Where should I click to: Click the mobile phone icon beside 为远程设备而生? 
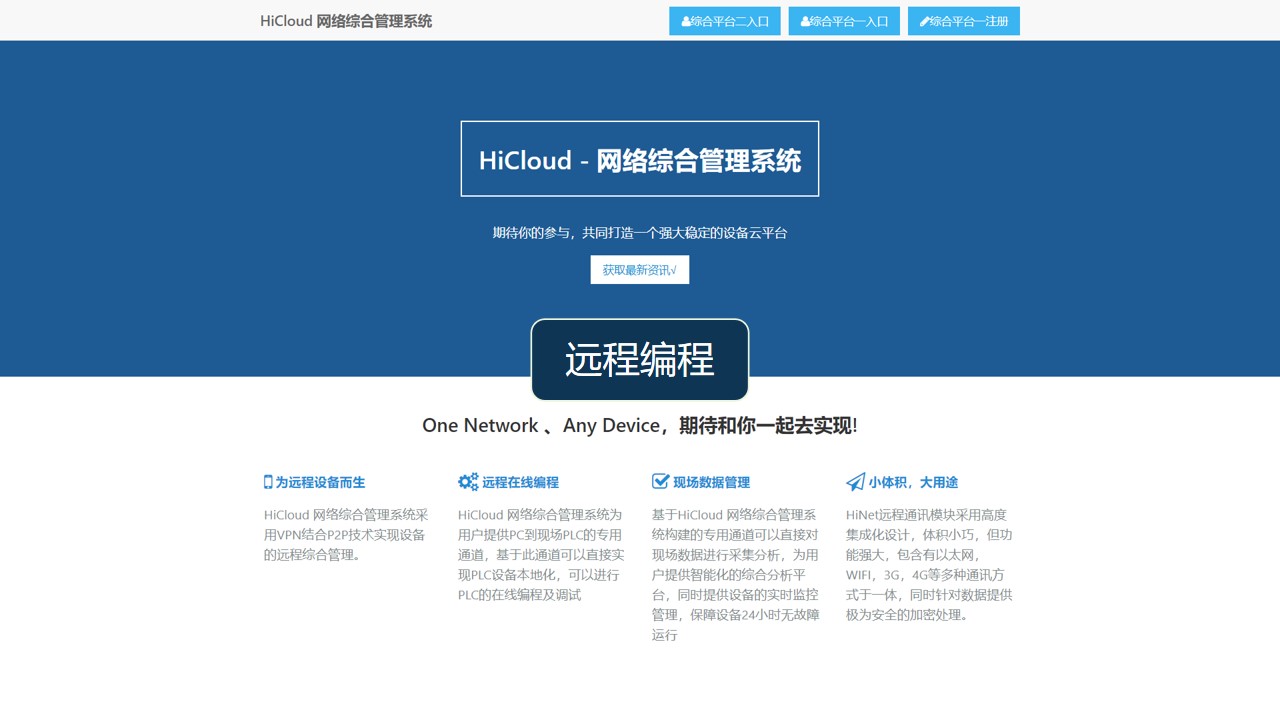268,482
